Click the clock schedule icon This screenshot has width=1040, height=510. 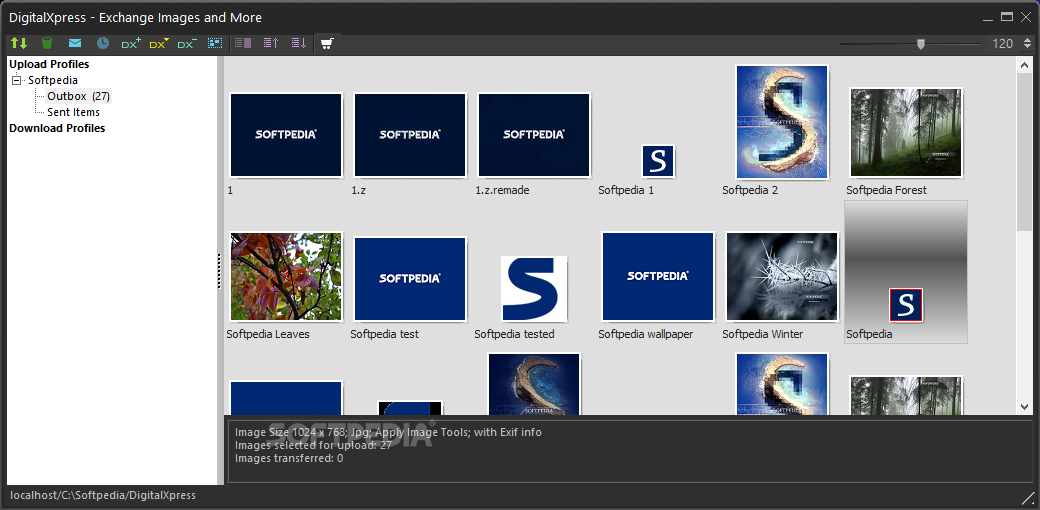103,44
